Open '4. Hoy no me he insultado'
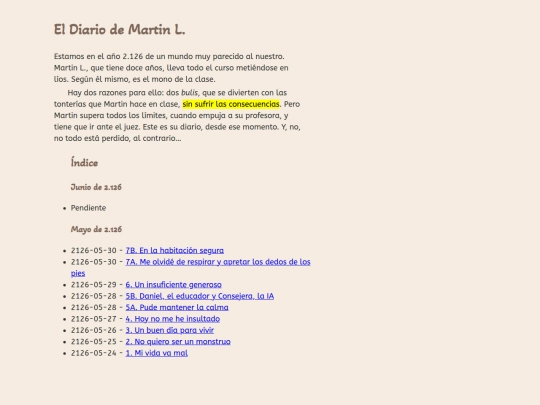The image size is (540, 405). tap(173, 319)
